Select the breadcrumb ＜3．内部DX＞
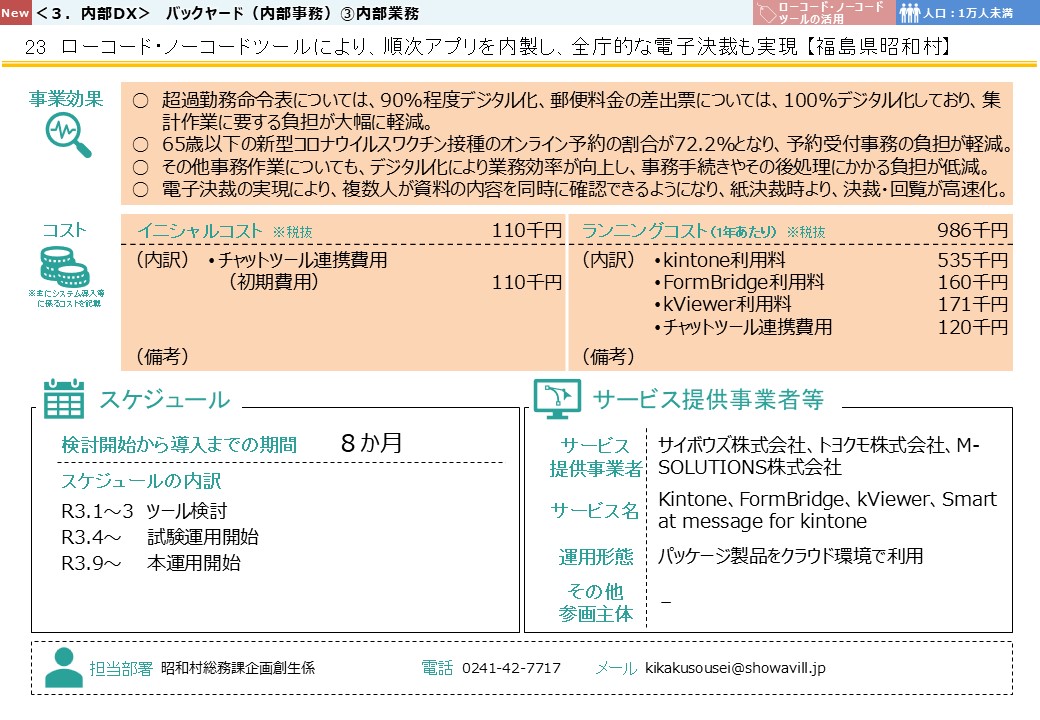1040x720 pixels. (x=93, y=13)
